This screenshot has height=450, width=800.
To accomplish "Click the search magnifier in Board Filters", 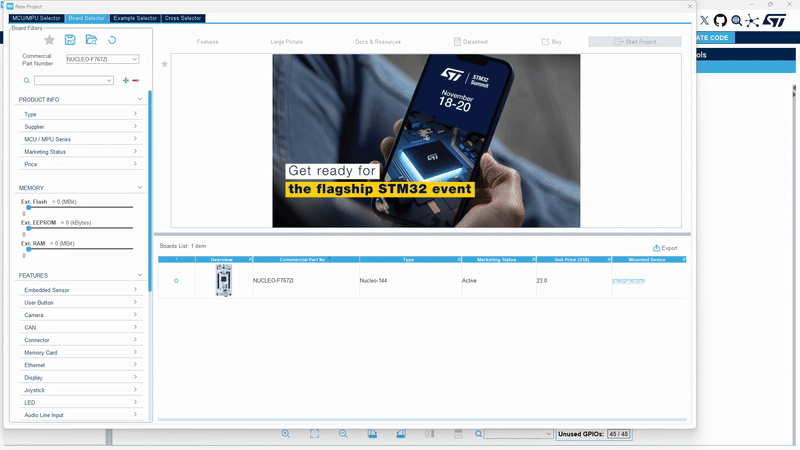I will pyautogui.click(x=27, y=81).
